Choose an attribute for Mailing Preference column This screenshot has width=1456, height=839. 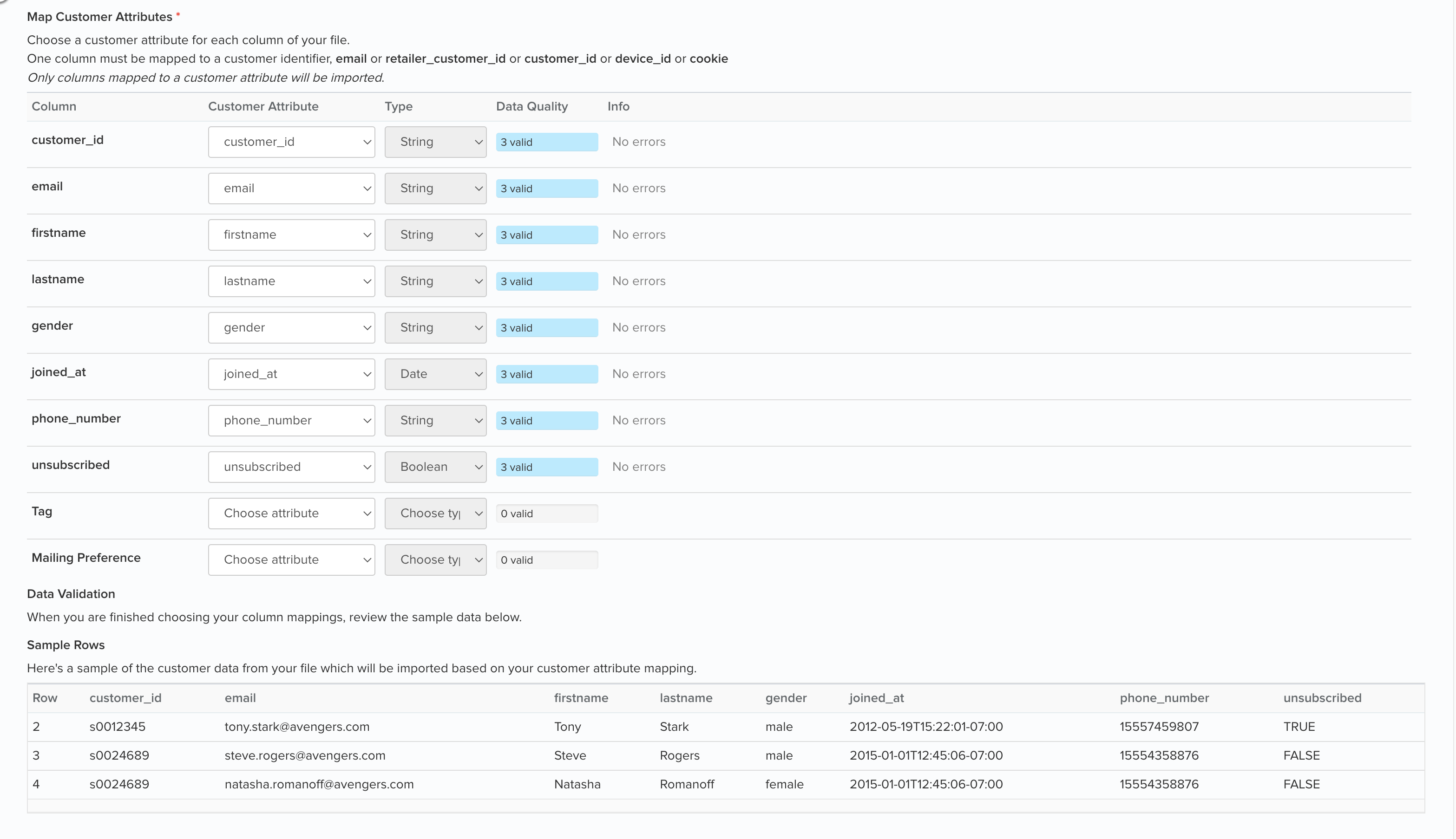(x=292, y=559)
